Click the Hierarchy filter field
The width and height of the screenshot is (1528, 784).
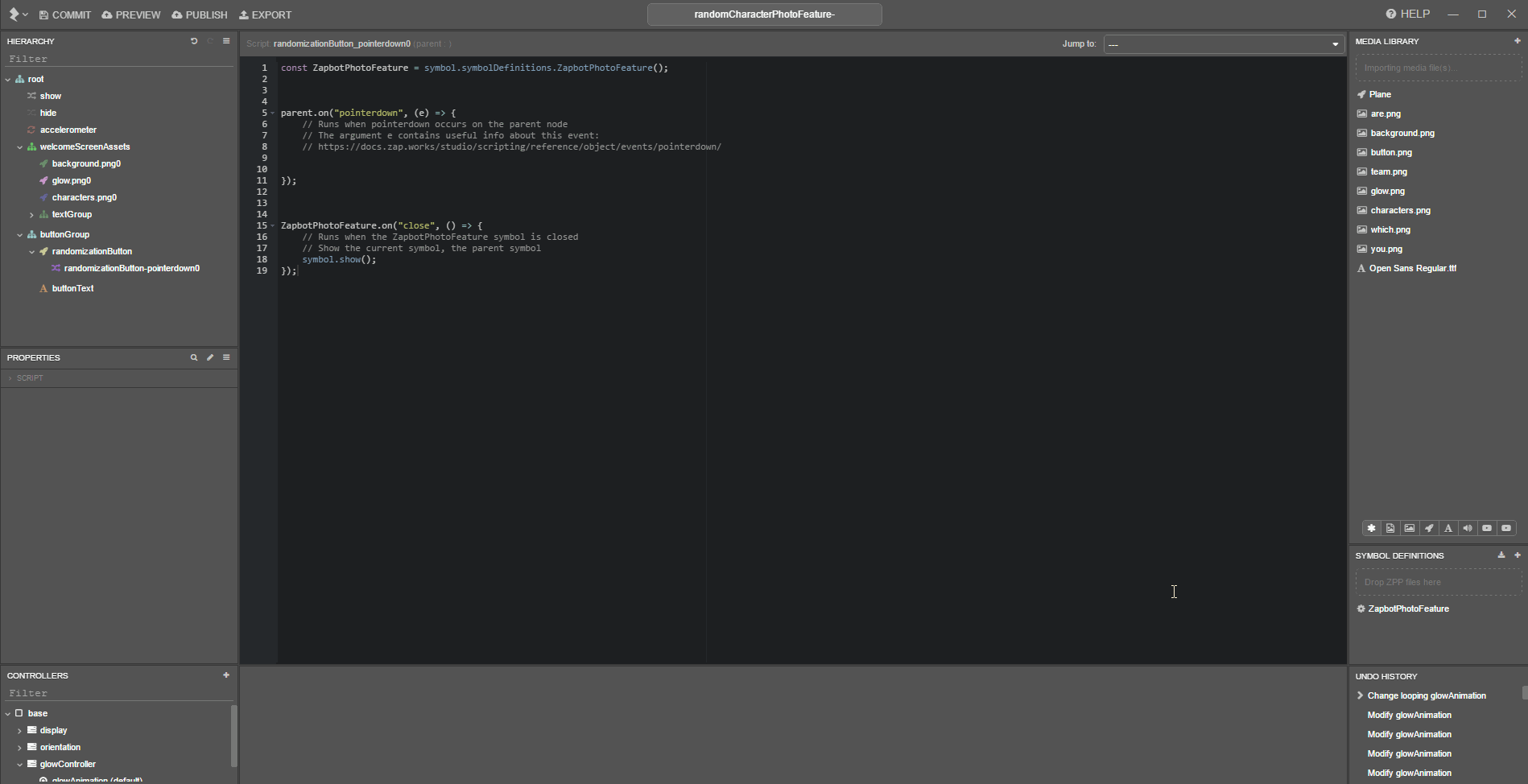tap(119, 59)
